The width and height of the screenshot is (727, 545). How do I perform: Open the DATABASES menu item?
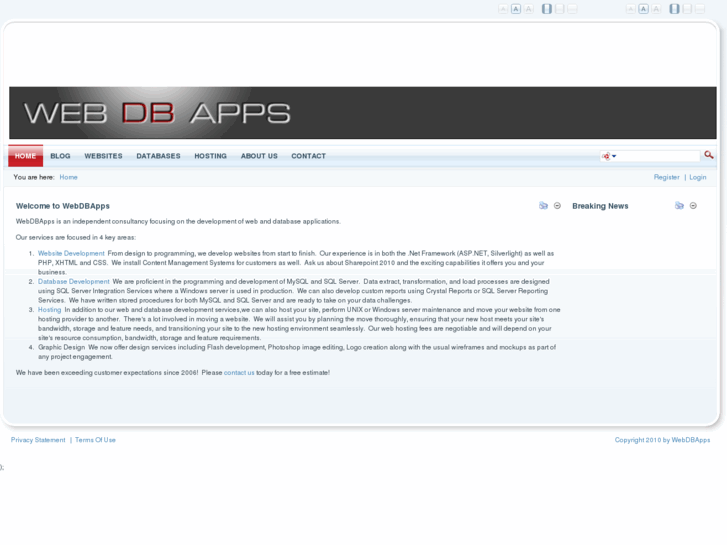pyautogui.click(x=158, y=156)
